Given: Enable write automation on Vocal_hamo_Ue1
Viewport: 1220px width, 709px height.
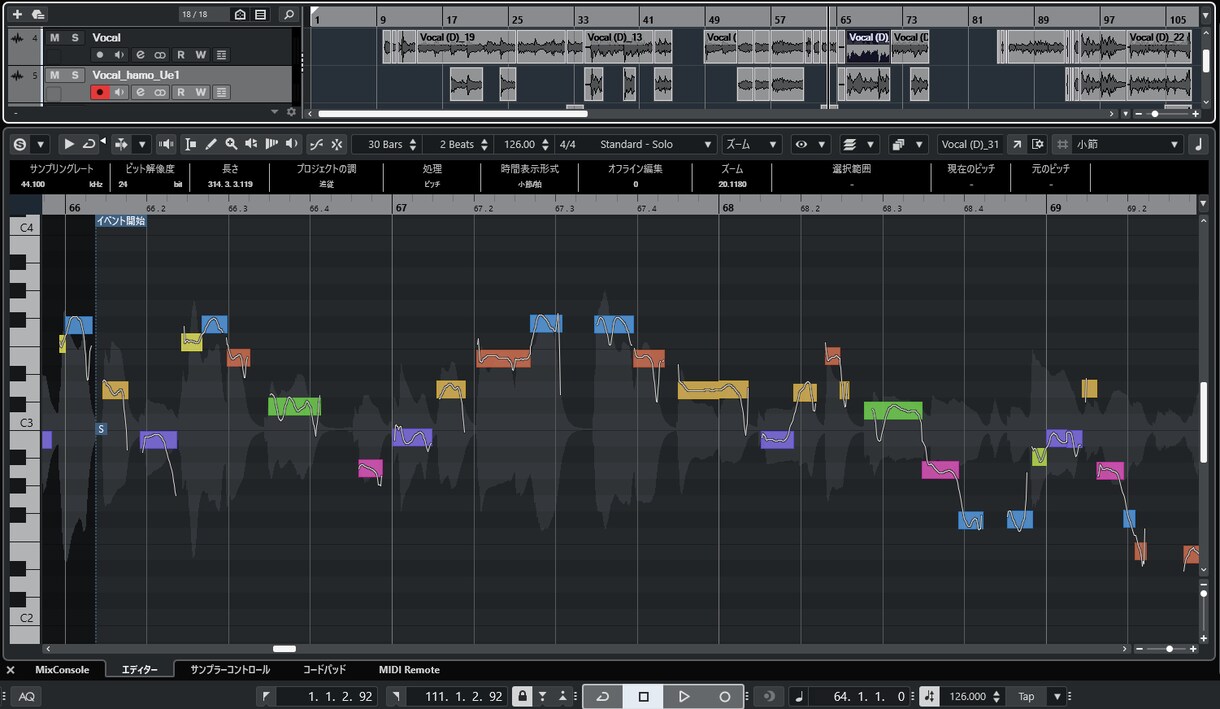Looking at the screenshot, I should coord(201,92).
